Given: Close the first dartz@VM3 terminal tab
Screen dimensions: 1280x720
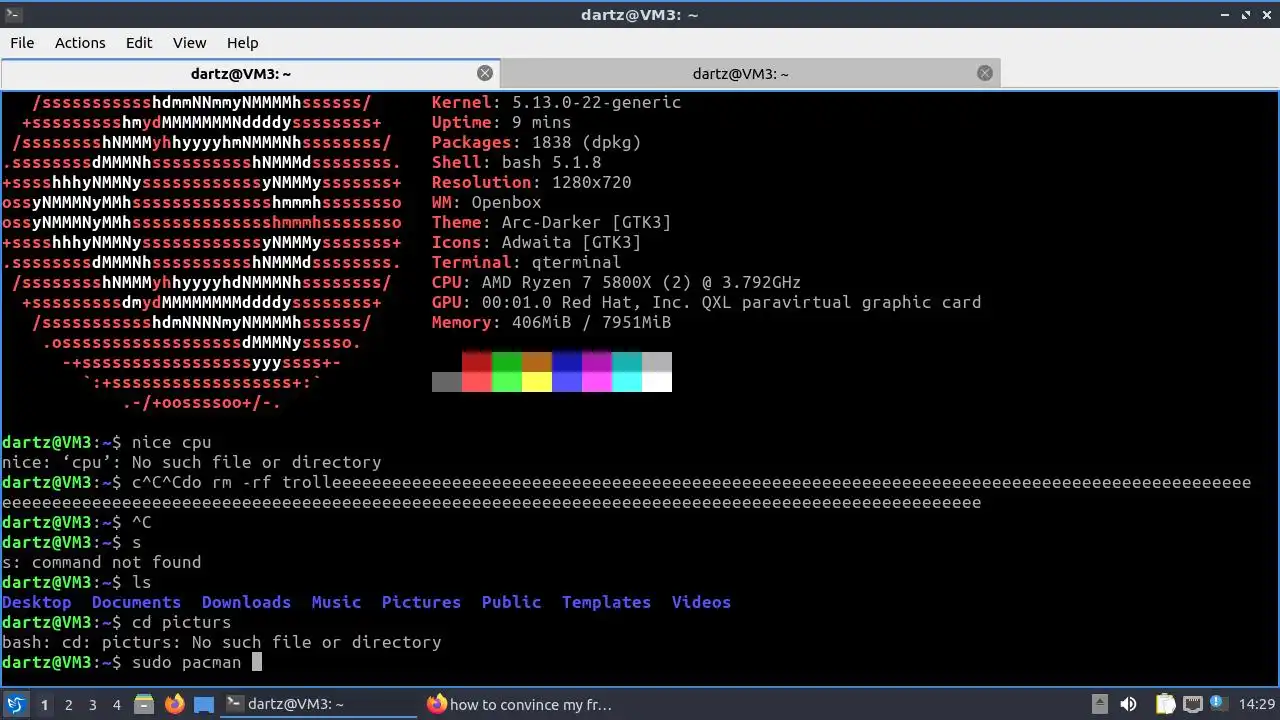Looking at the screenshot, I should (x=485, y=73).
